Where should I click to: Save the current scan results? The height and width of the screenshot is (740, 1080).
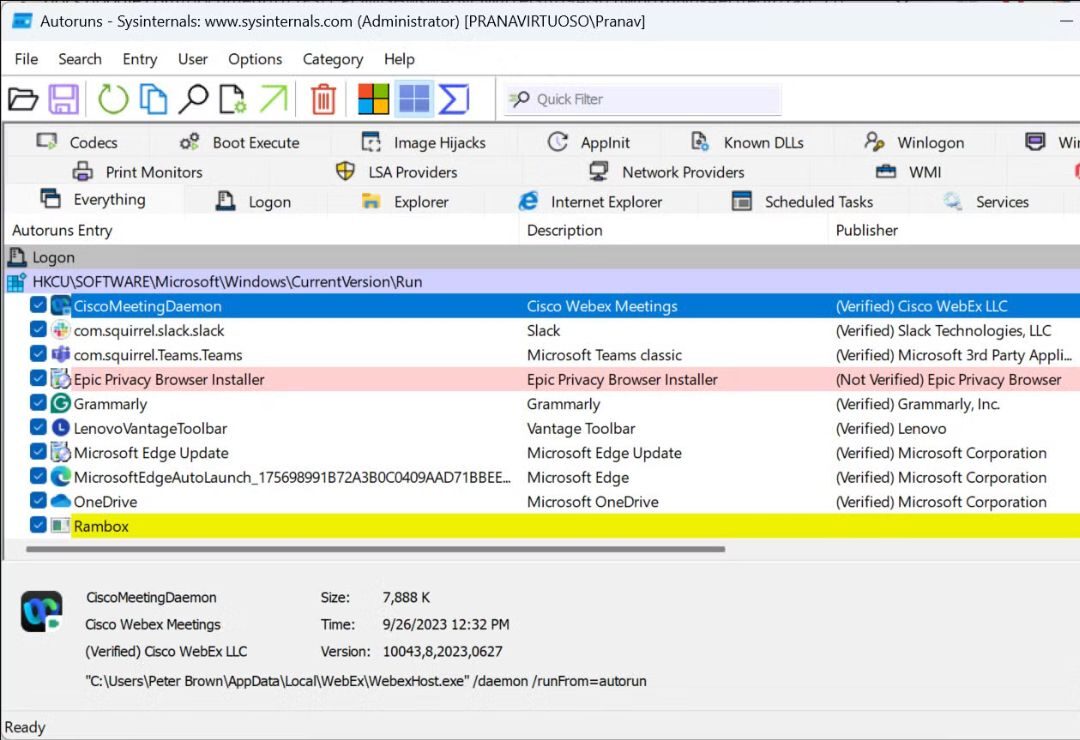pyautogui.click(x=64, y=98)
